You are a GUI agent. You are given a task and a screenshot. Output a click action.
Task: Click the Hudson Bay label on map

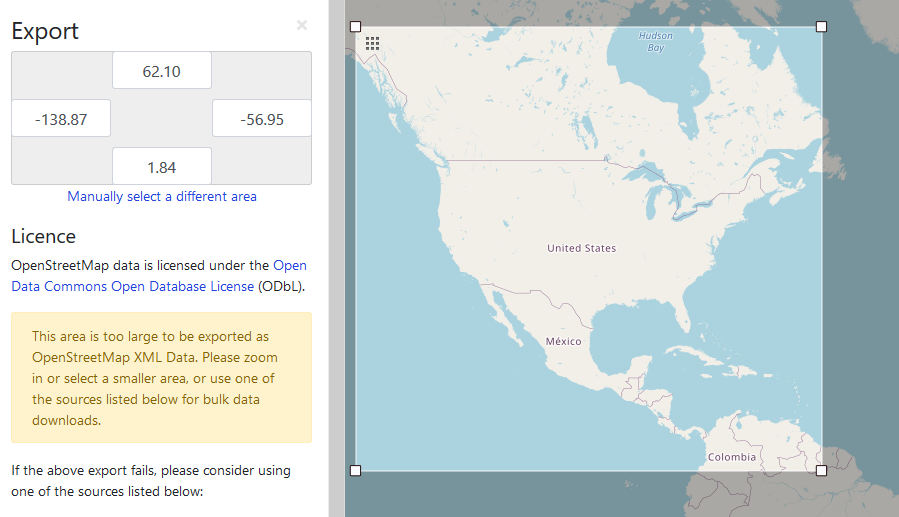point(656,42)
